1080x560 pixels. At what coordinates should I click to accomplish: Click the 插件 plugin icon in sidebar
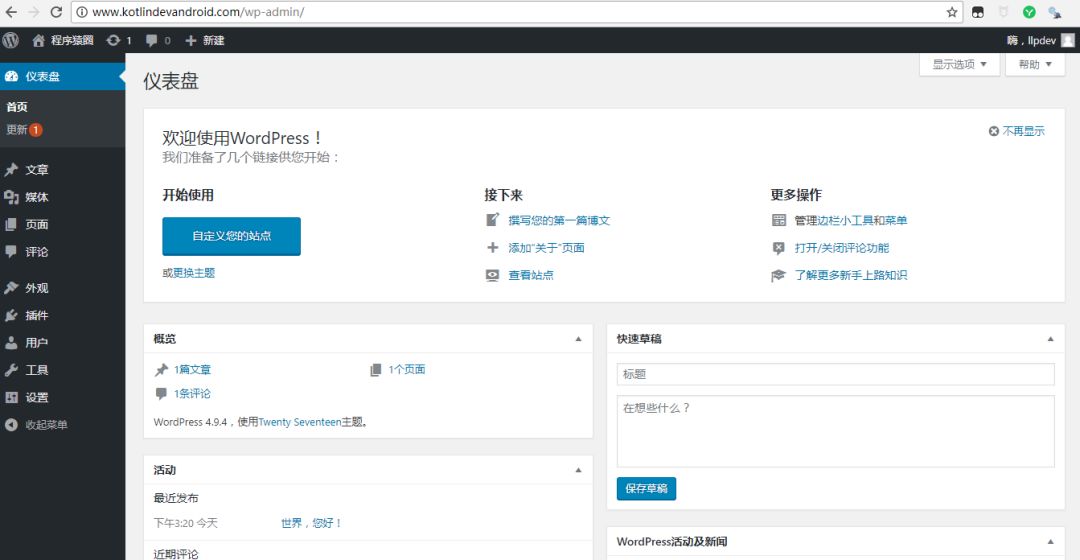(x=11, y=315)
